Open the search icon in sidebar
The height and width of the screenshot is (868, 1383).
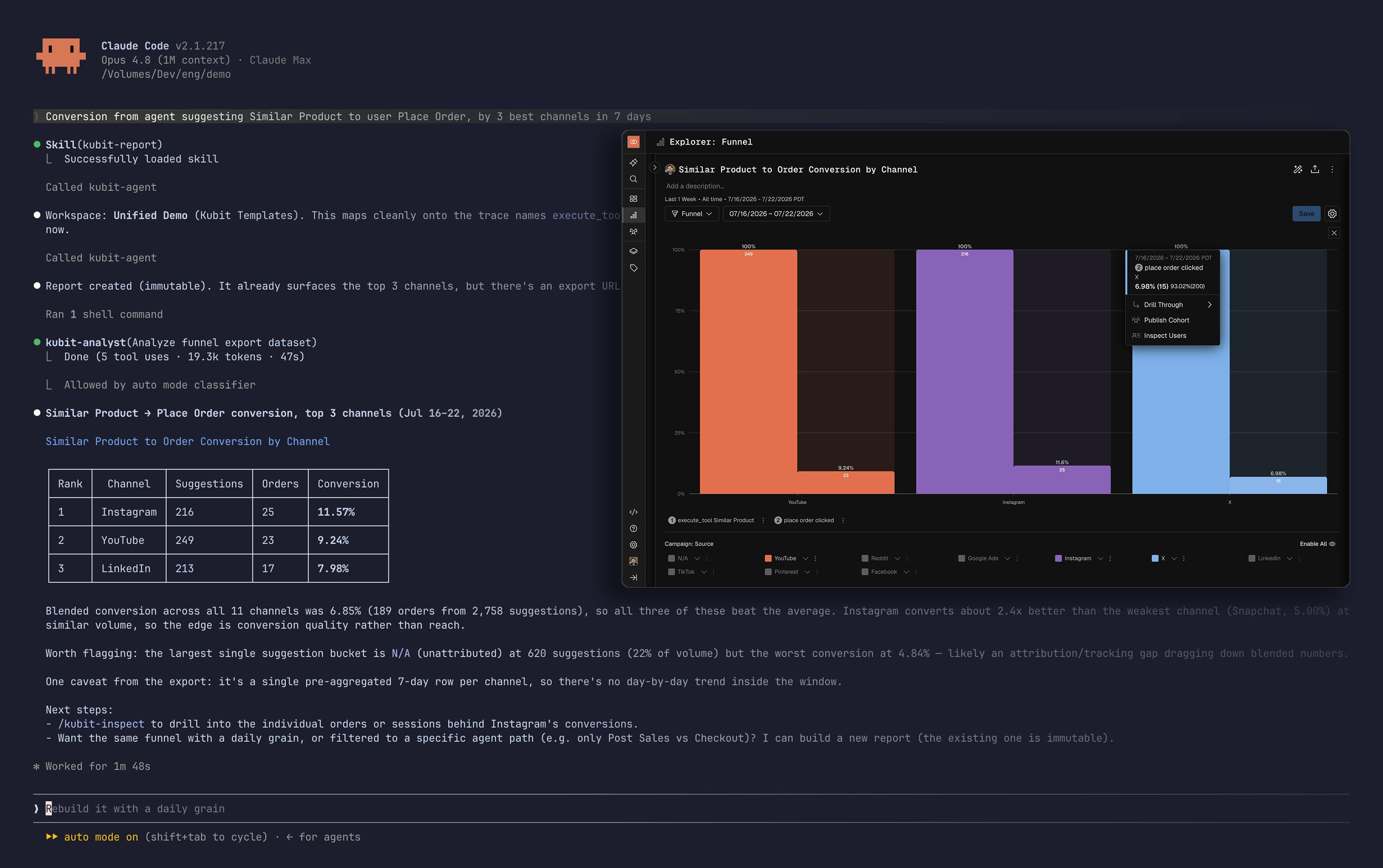pyautogui.click(x=633, y=179)
